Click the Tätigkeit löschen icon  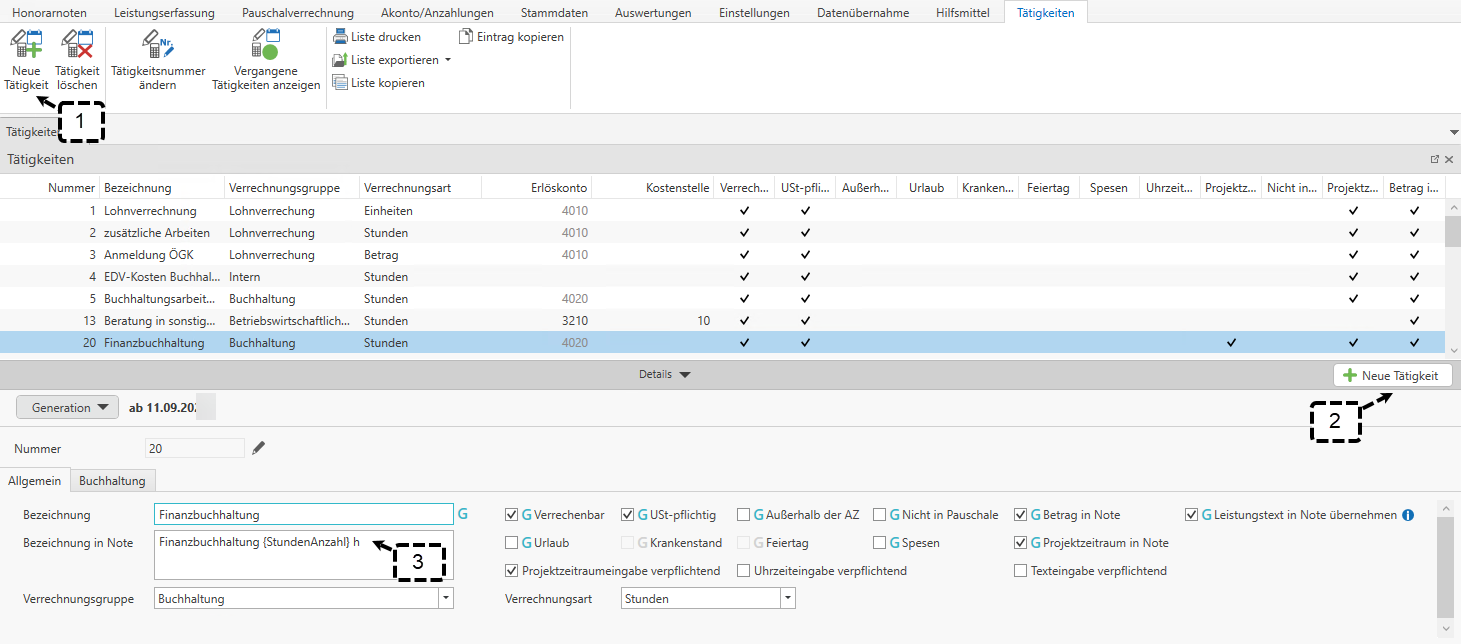[x=77, y=46]
